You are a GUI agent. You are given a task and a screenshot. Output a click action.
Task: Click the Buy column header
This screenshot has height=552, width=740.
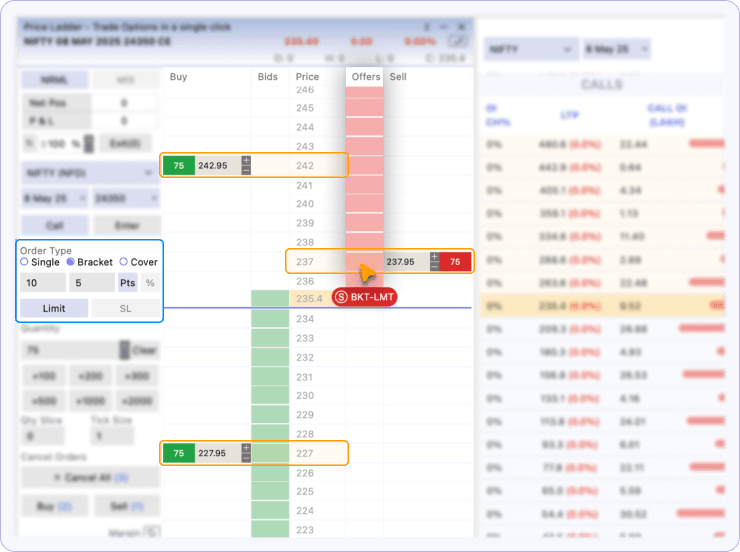[178, 77]
